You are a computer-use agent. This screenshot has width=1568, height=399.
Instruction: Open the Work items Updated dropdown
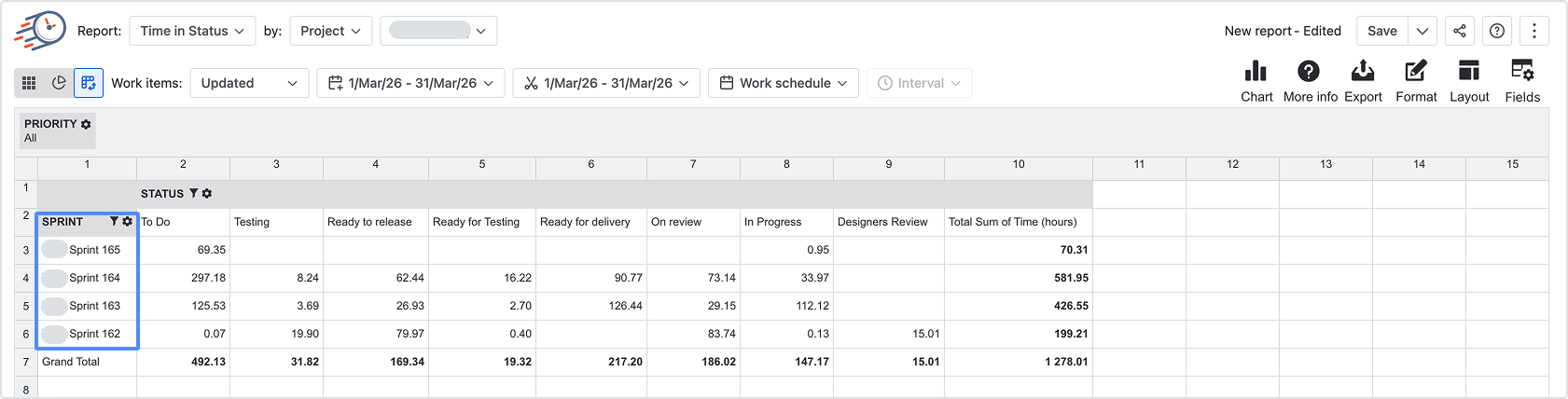(249, 83)
